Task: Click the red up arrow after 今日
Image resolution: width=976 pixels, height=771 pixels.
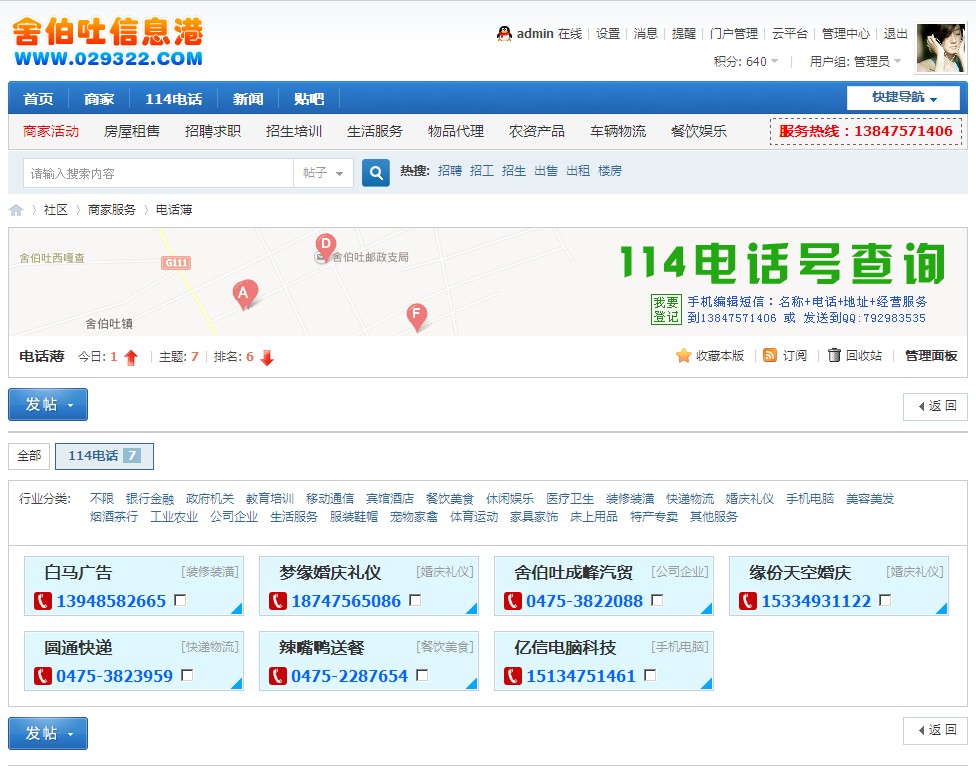Action: pos(131,357)
